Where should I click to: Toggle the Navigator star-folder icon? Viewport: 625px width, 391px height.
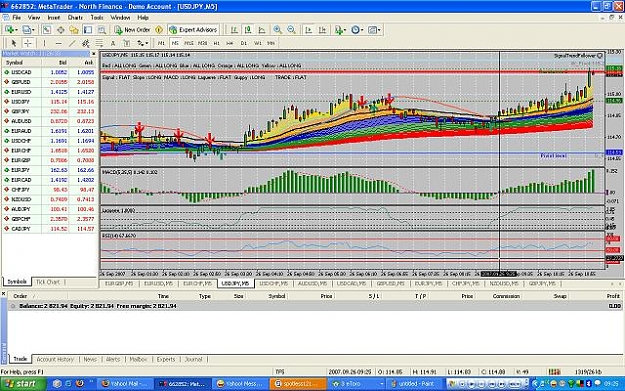coord(74,29)
